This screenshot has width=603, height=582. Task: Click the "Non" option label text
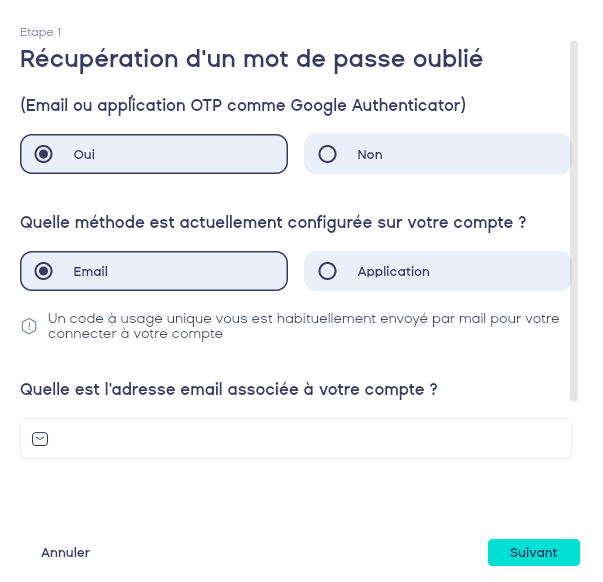pyautogui.click(x=370, y=154)
